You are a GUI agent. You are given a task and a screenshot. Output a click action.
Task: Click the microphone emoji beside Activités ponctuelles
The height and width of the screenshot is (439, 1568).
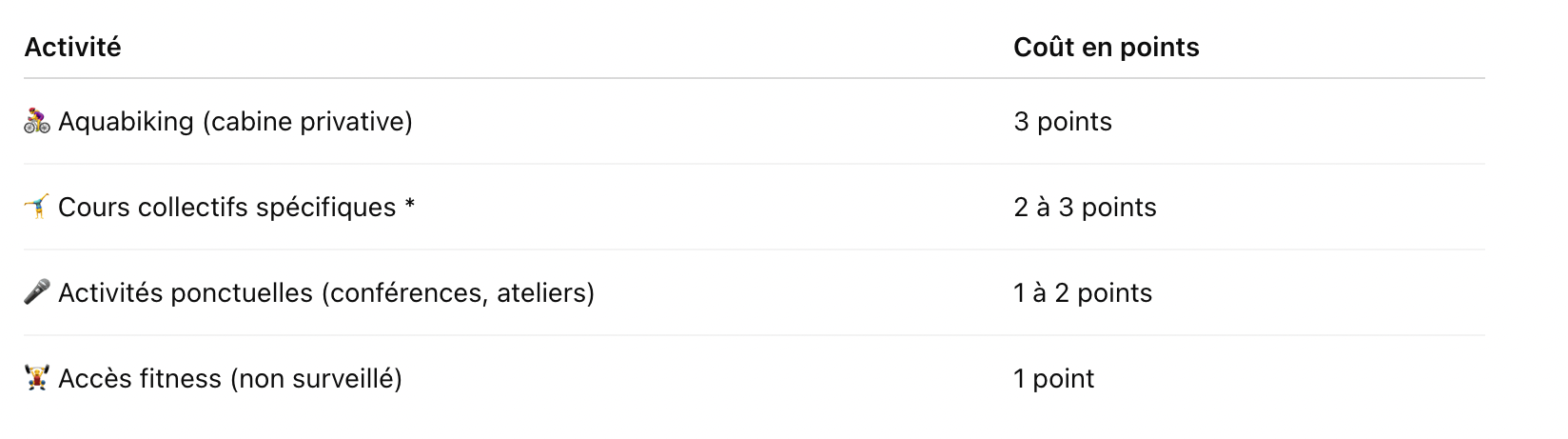pos(37,292)
